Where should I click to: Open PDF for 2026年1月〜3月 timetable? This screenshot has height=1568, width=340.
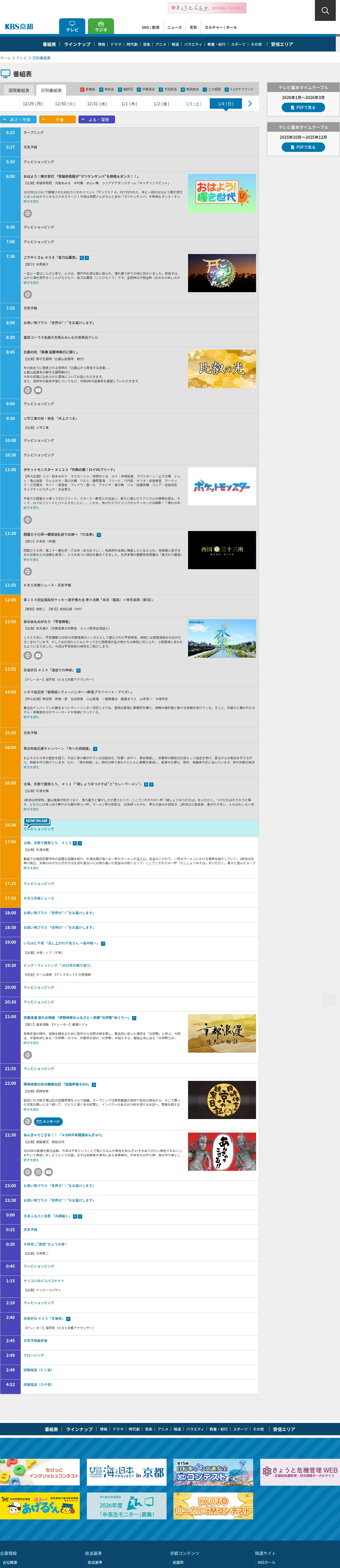pos(303,108)
